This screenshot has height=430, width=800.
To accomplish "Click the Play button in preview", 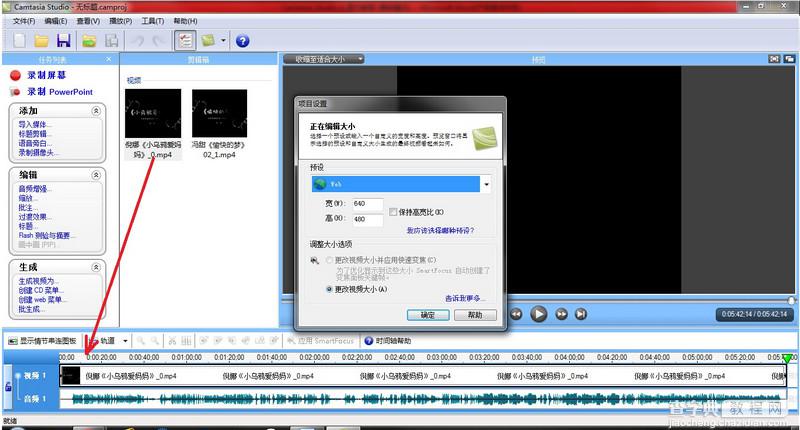I will [538, 314].
